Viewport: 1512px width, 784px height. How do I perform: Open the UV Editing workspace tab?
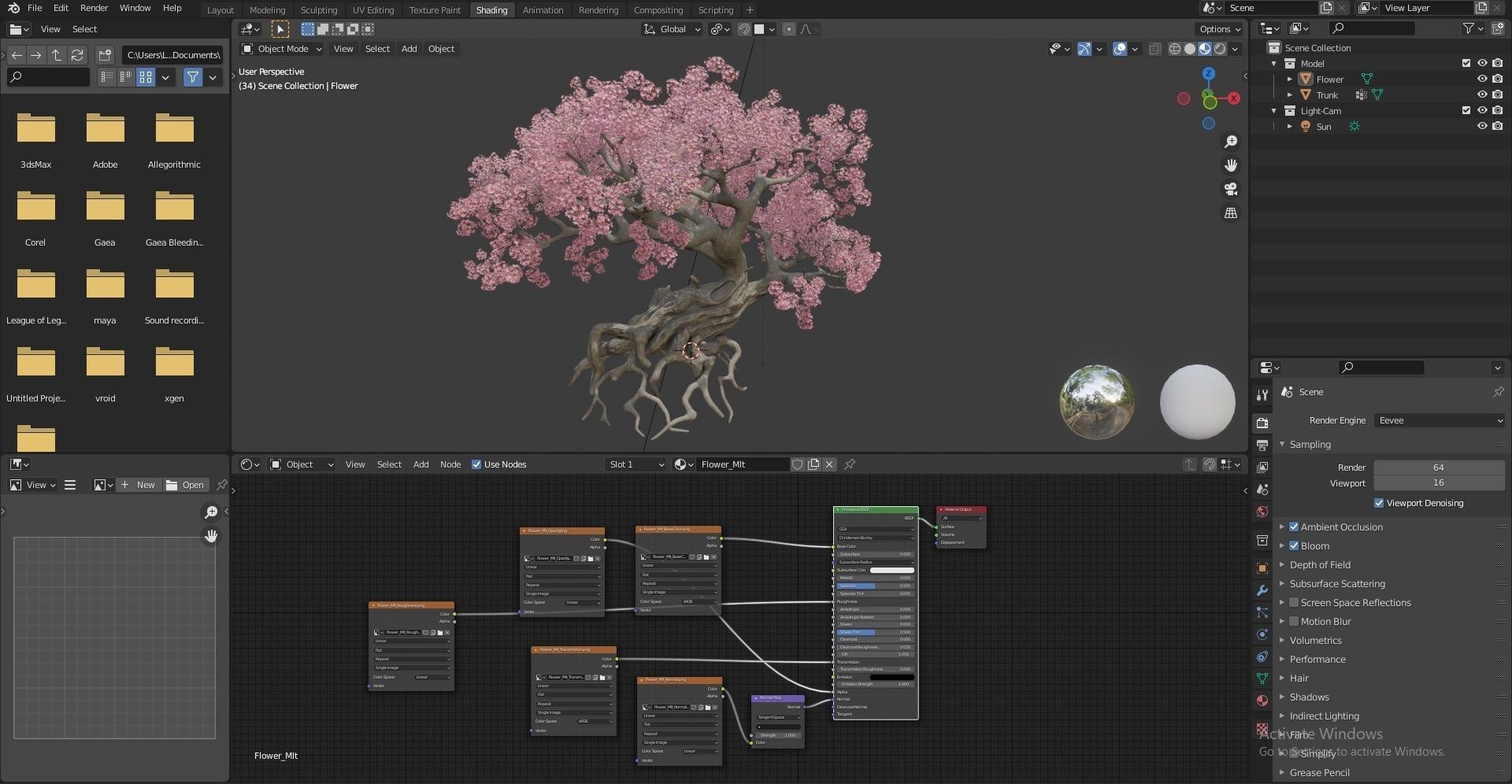click(x=373, y=10)
